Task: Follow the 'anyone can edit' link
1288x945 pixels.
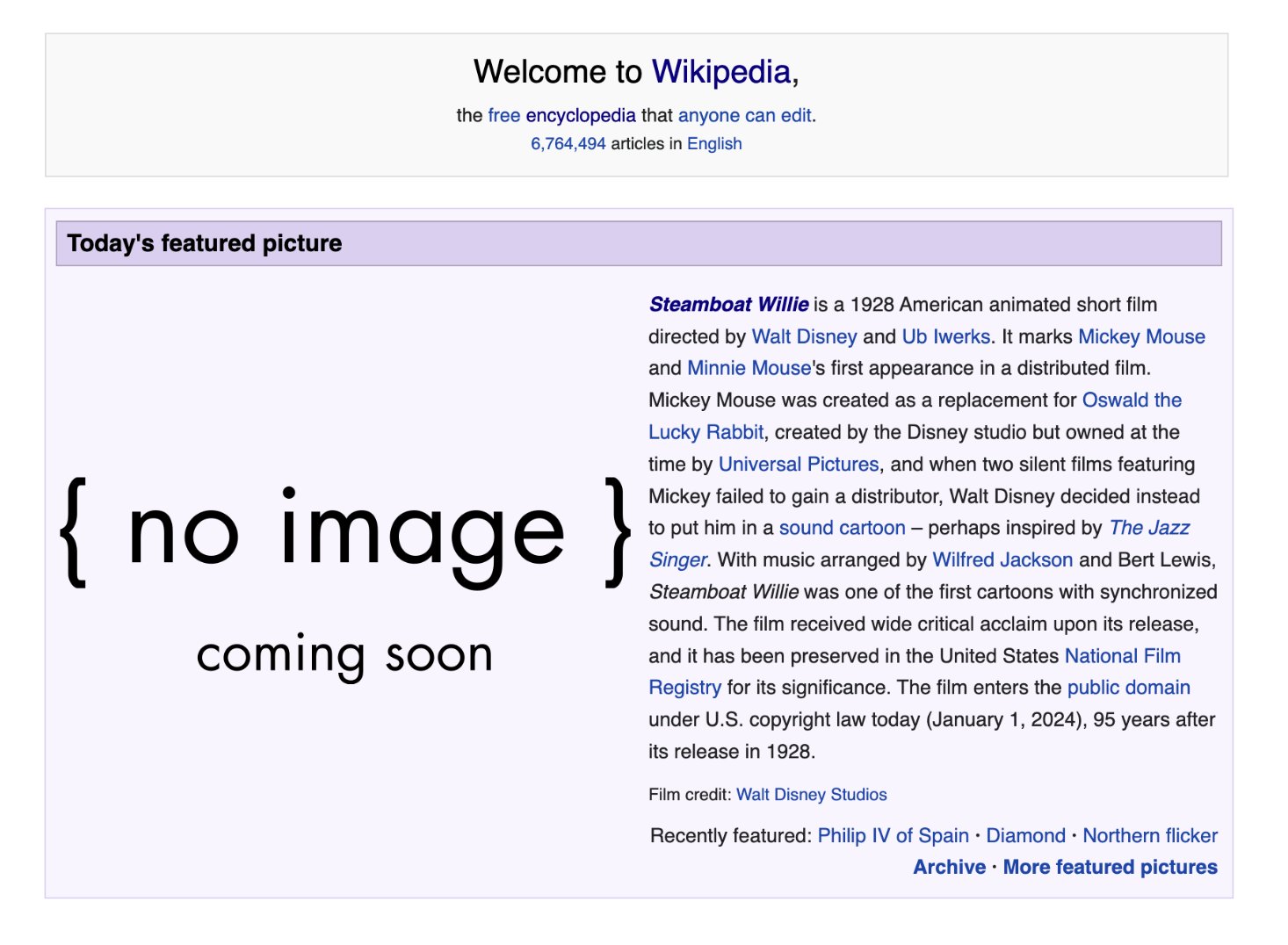Action: (744, 115)
